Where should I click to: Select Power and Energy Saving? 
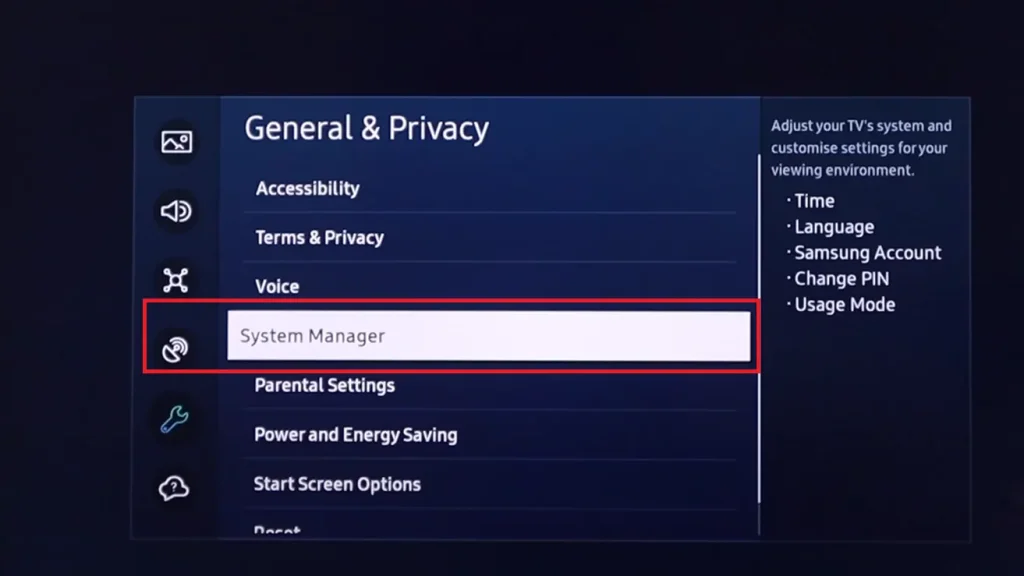pyautogui.click(x=490, y=435)
